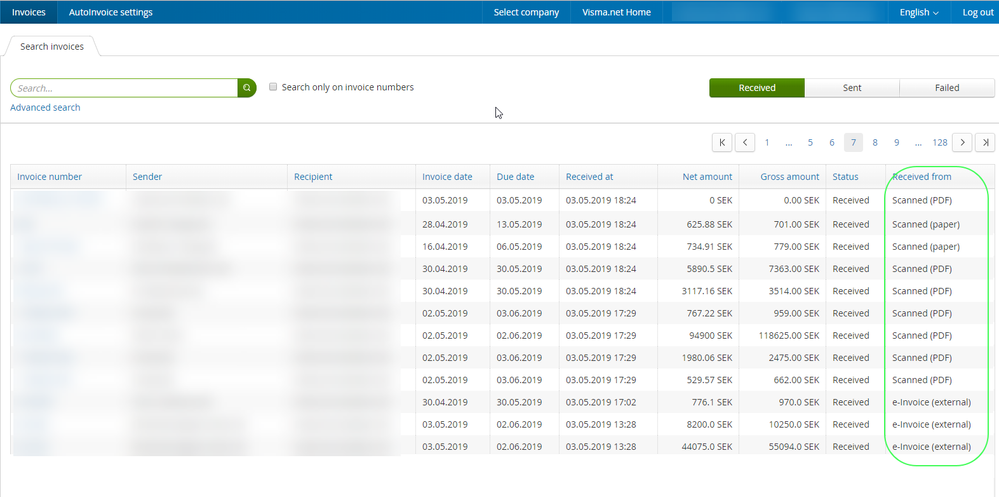The height and width of the screenshot is (497, 999).
Task: Go to Visma.net Home
Action: tap(616, 12)
